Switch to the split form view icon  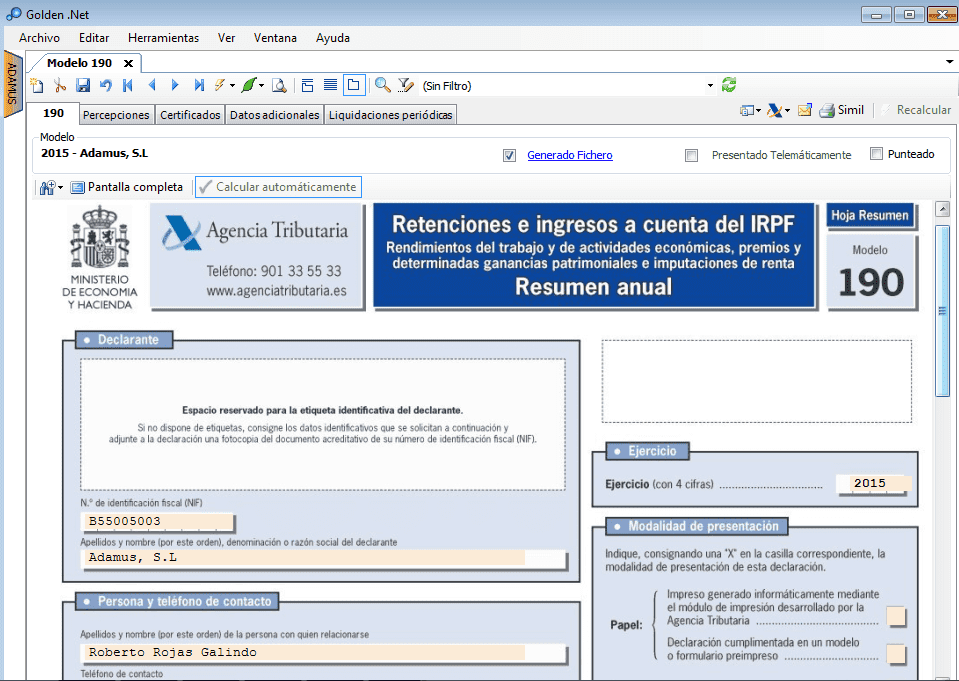pos(308,86)
